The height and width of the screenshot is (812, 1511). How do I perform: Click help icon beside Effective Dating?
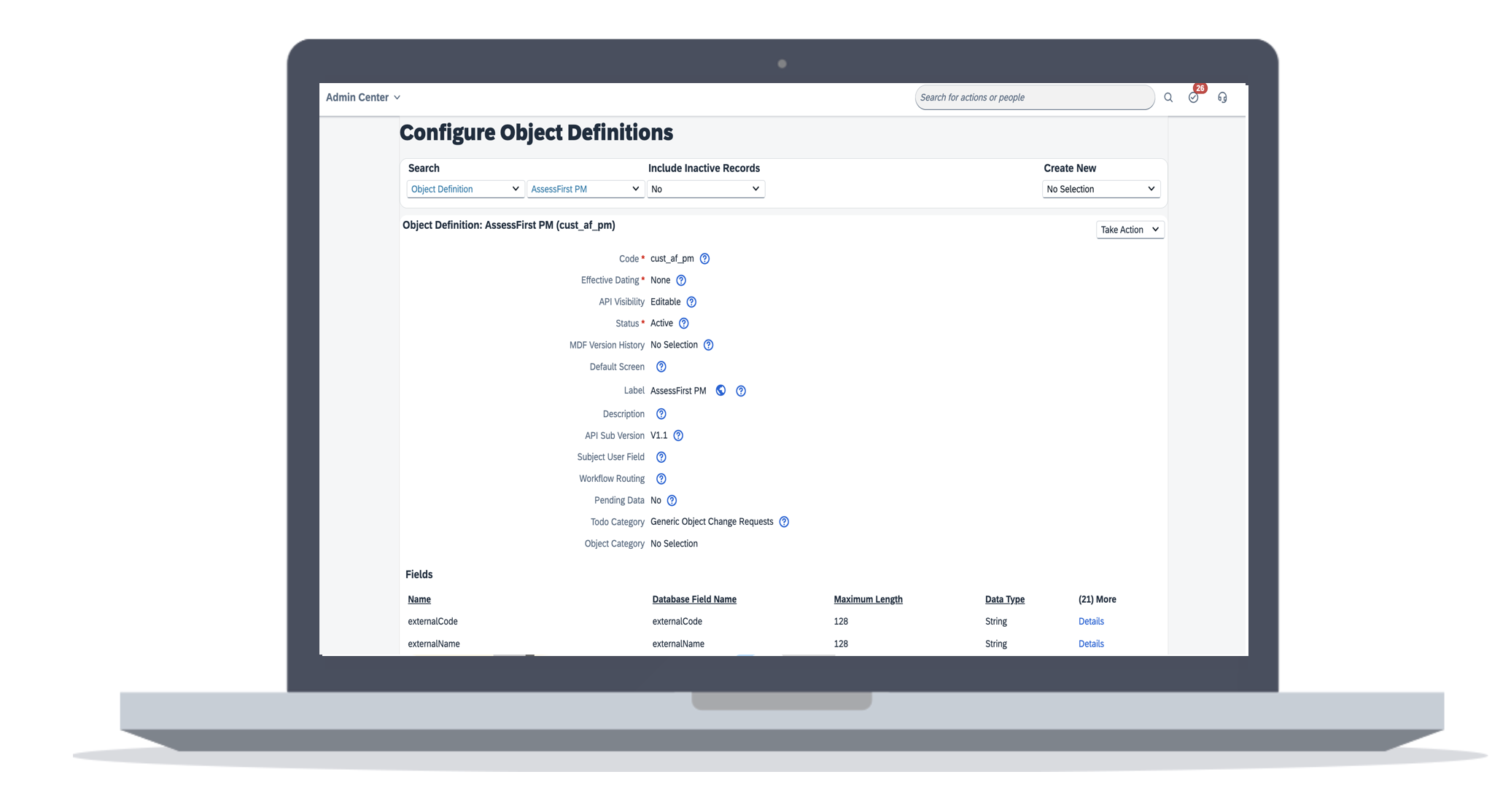tap(681, 281)
